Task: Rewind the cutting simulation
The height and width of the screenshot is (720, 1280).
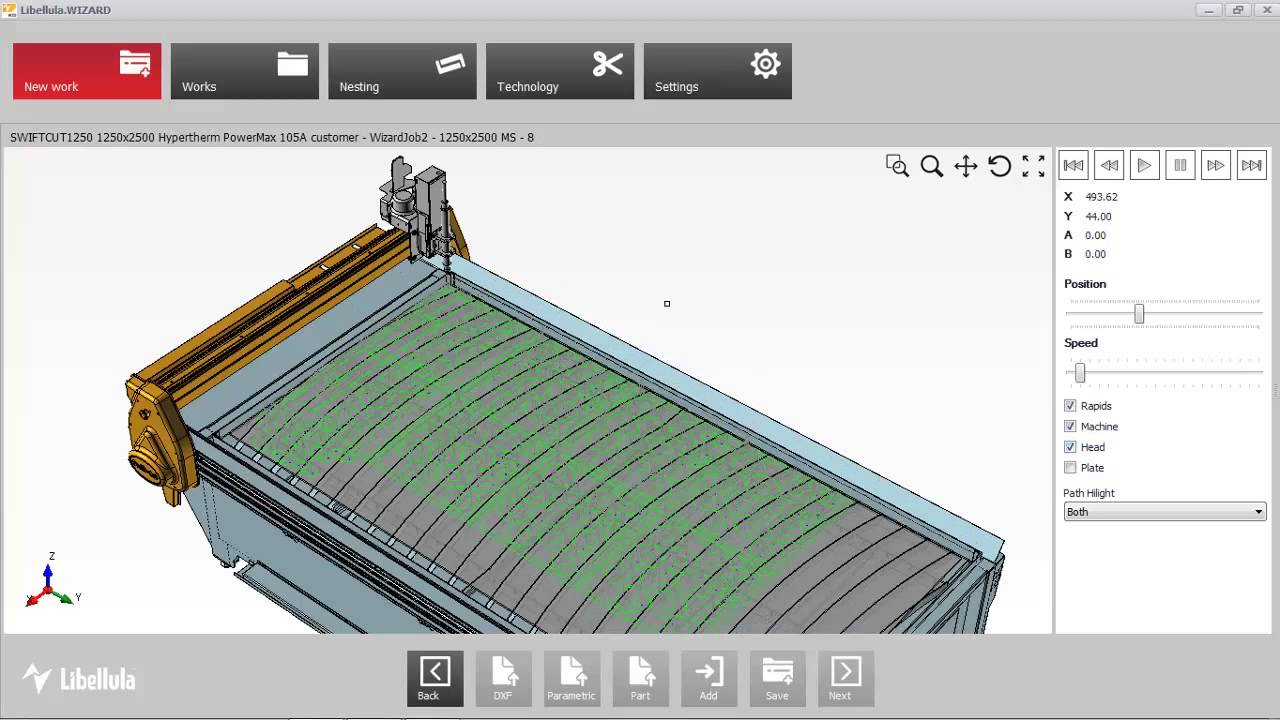Action: (1109, 165)
